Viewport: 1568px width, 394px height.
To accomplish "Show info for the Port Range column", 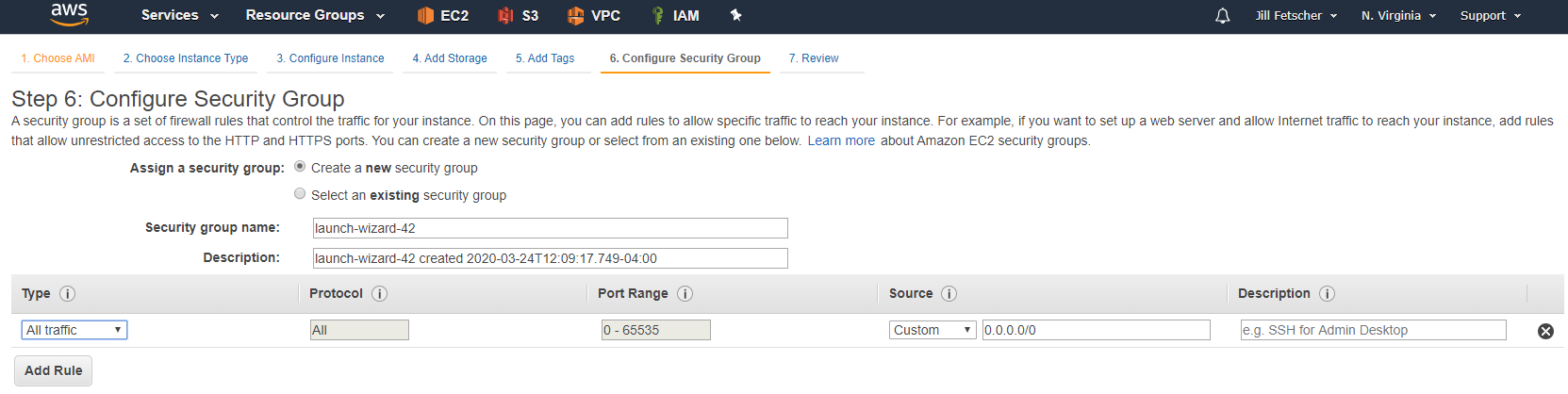I will point(685,293).
